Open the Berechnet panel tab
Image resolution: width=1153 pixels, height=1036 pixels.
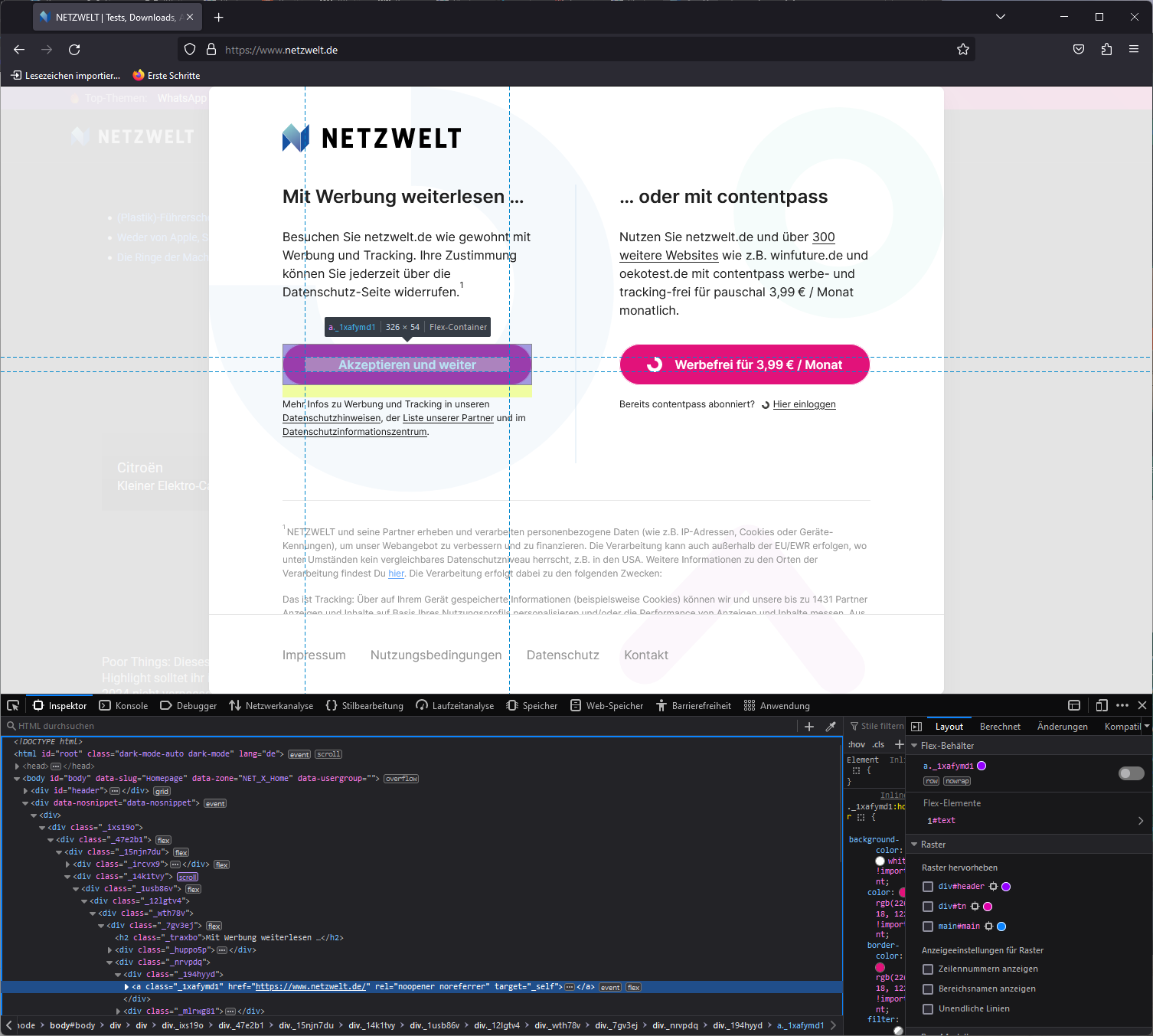point(1000,726)
